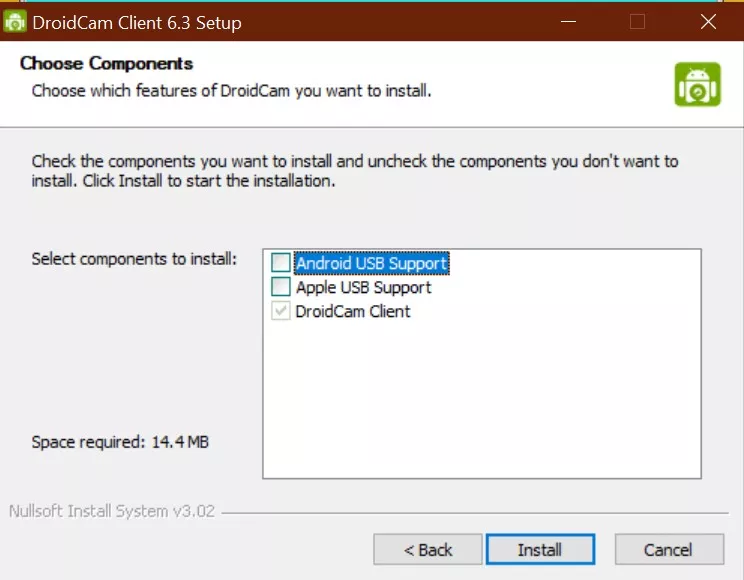Click the Choose Components heading
The width and height of the screenshot is (744, 580).
coord(107,64)
